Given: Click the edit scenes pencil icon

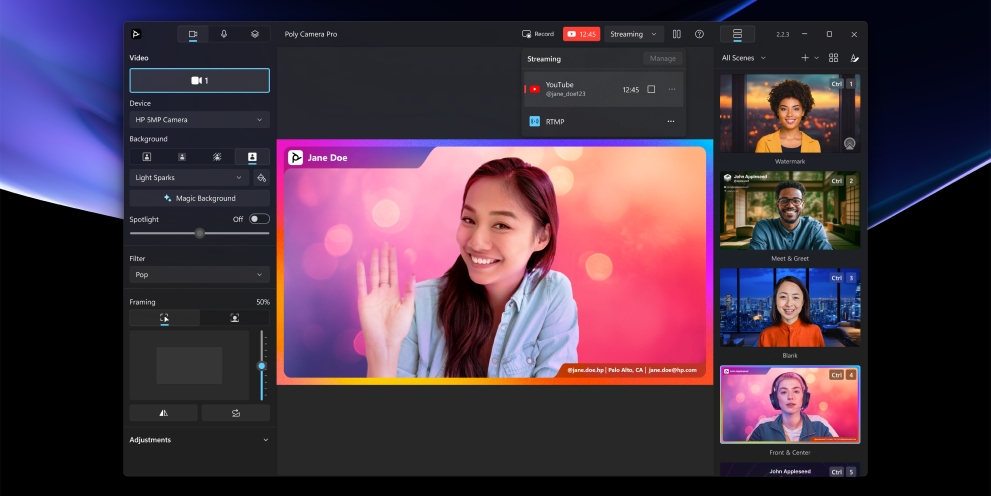Looking at the screenshot, I should click(x=854, y=58).
